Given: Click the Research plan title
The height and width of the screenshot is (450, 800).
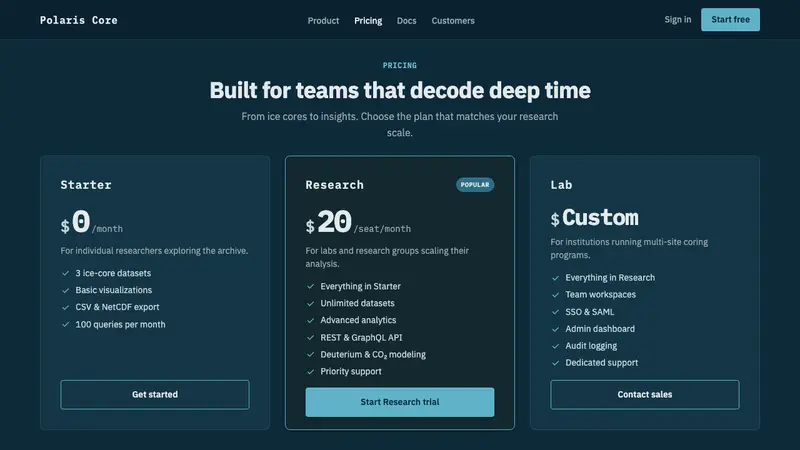Looking at the screenshot, I should point(335,185).
